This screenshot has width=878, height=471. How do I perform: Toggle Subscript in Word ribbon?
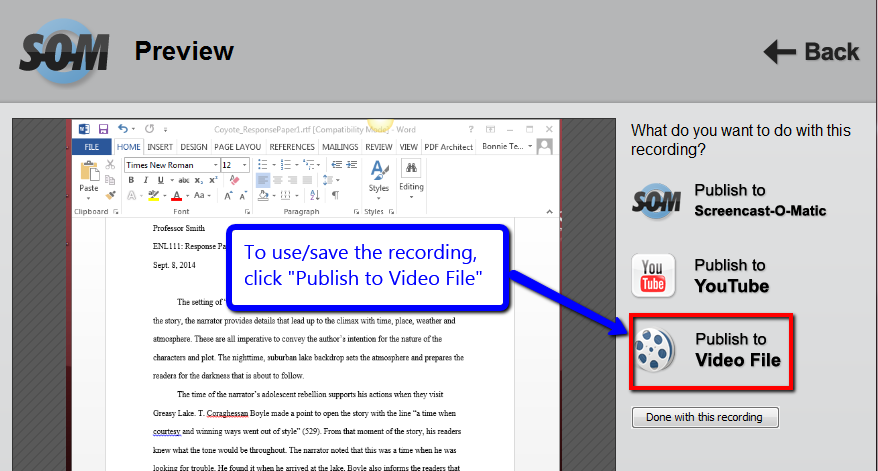pos(198,180)
